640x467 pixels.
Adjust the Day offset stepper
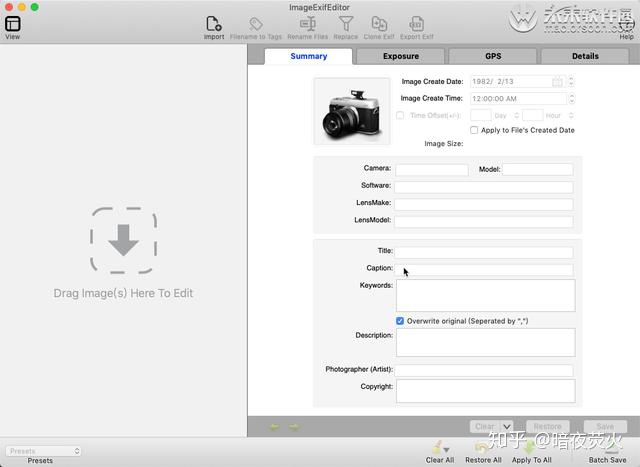tap(516, 116)
